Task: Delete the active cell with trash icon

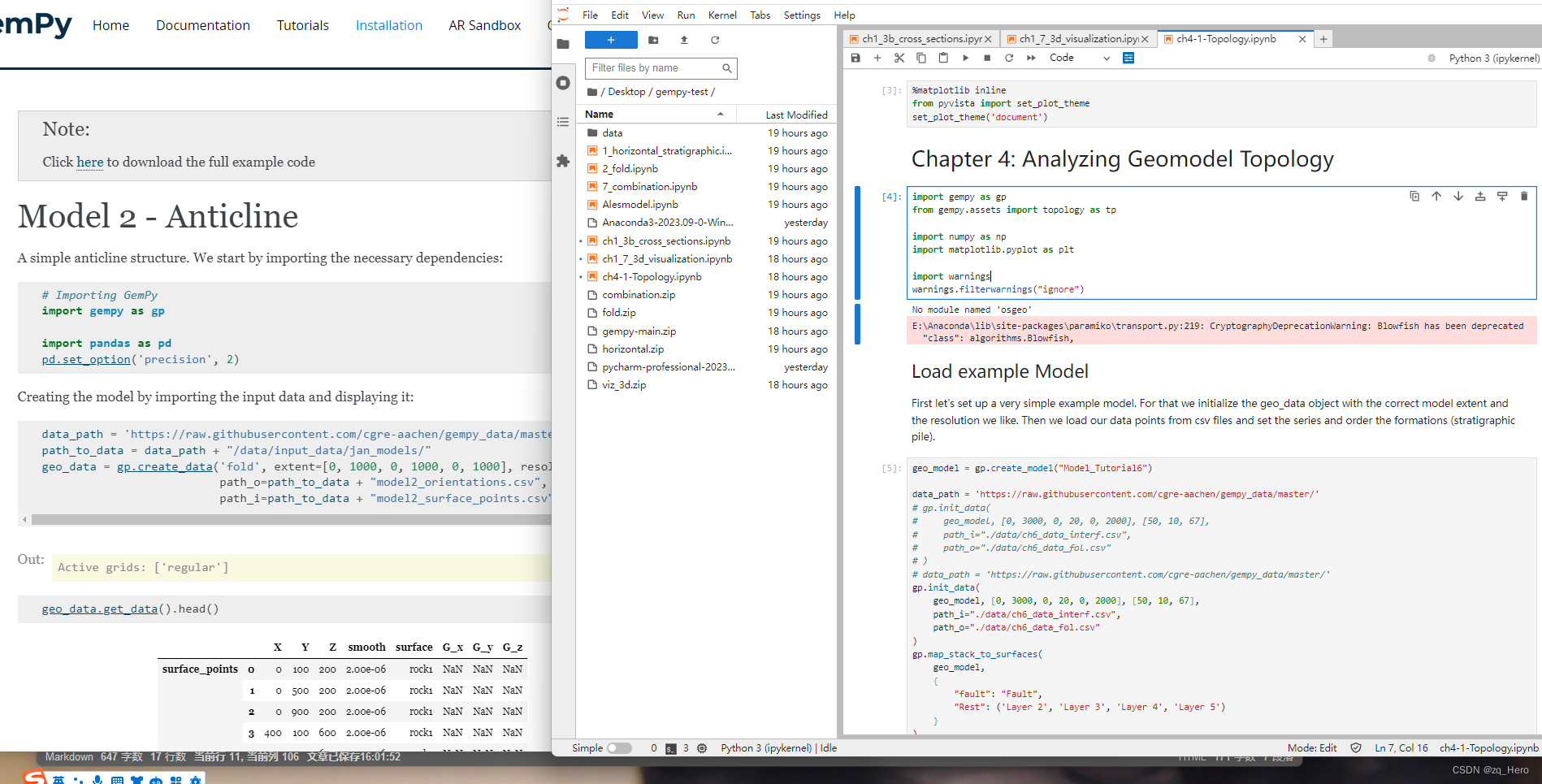Action: [x=1524, y=196]
